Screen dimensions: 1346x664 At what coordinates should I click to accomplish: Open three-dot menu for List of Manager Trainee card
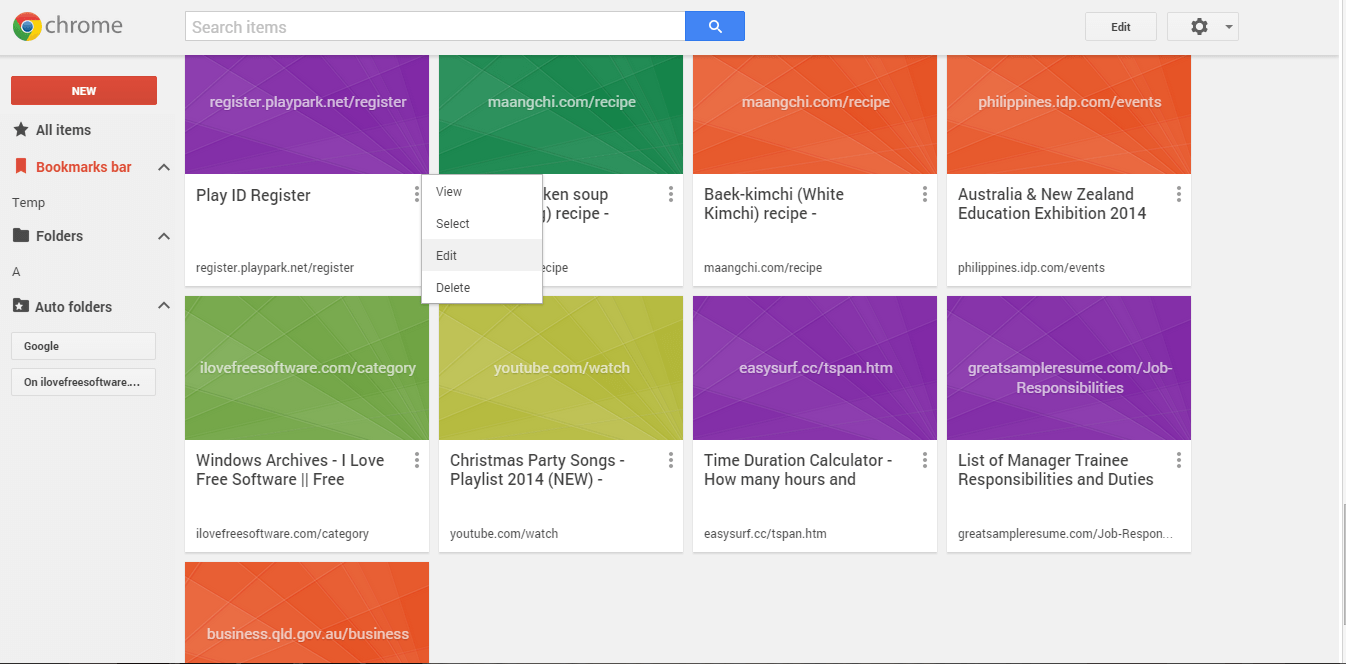pyautogui.click(x=1179, y=460)
